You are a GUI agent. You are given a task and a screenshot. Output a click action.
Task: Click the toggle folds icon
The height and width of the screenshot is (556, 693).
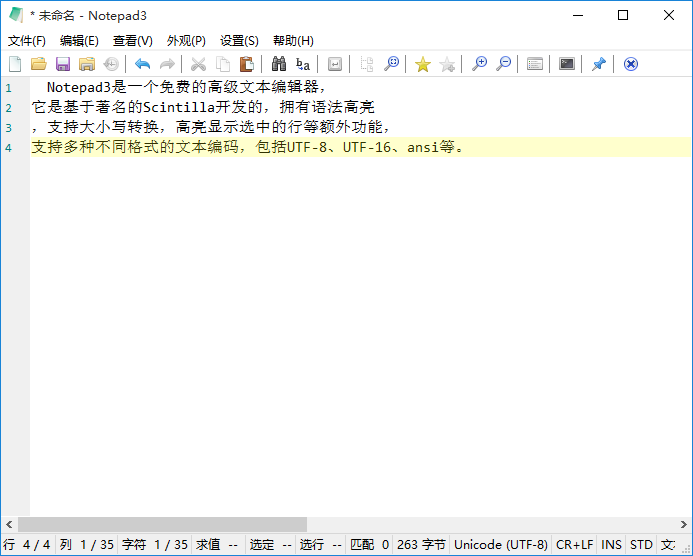pos(367,64)
